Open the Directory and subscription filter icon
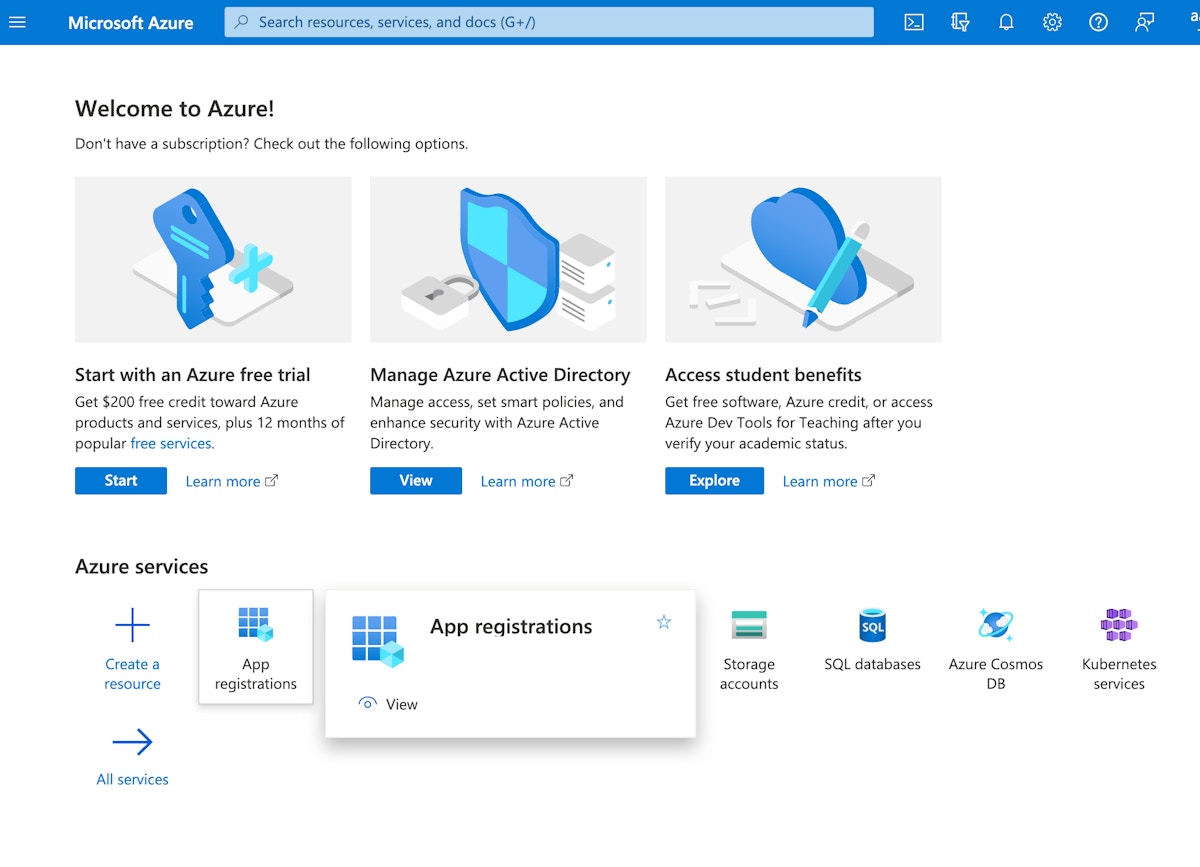 [x=960, y=22]
